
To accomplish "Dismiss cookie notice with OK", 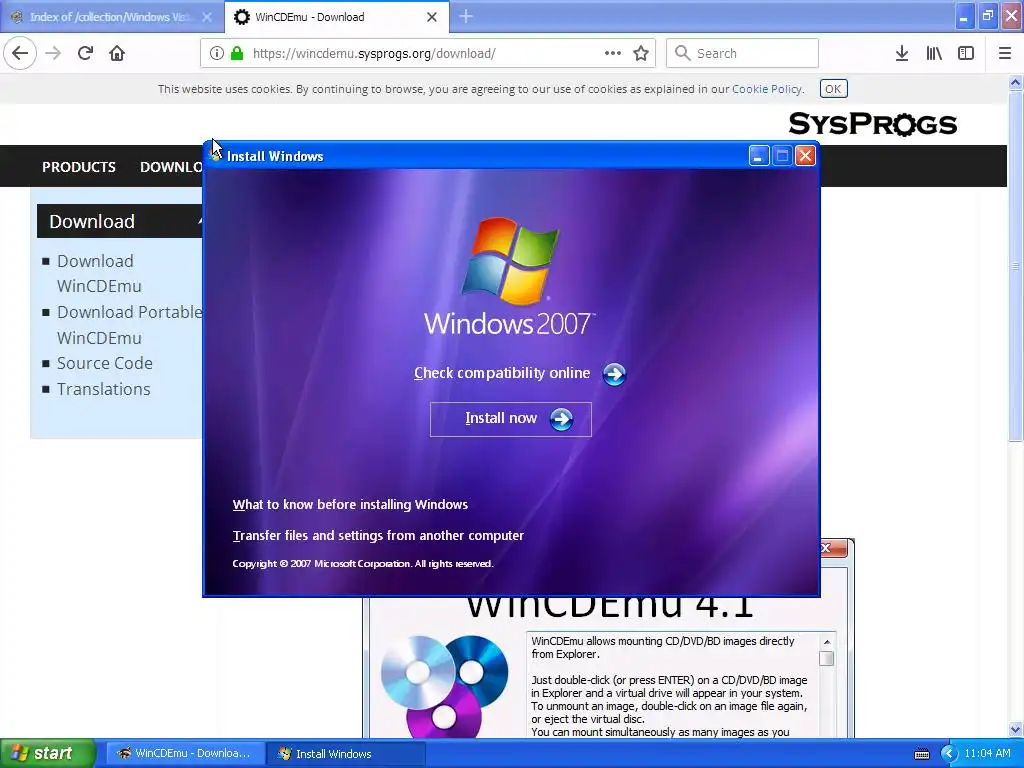I will pyautogui.click(x=833, y=89).
